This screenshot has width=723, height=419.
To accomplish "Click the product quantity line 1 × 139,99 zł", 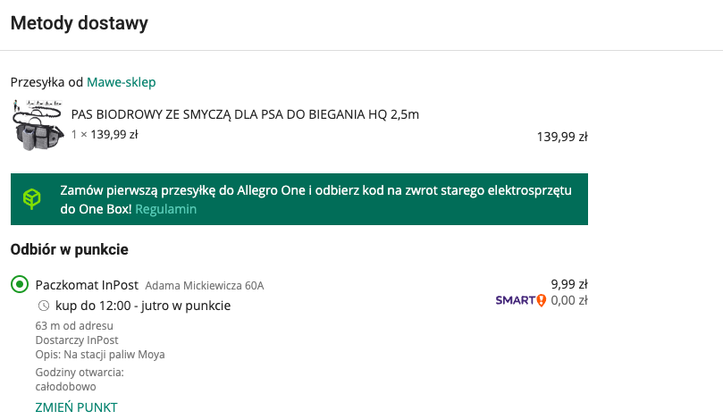I will pos(104,134).
